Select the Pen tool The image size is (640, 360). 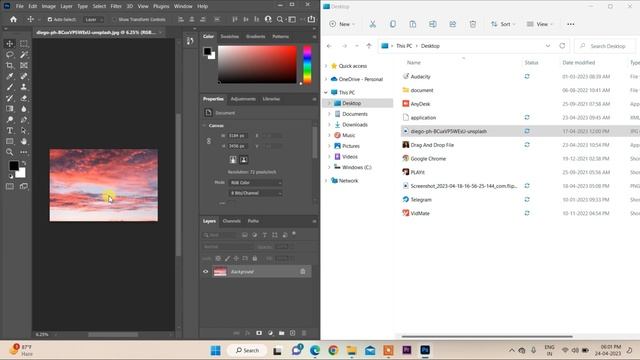pos(24,120)
